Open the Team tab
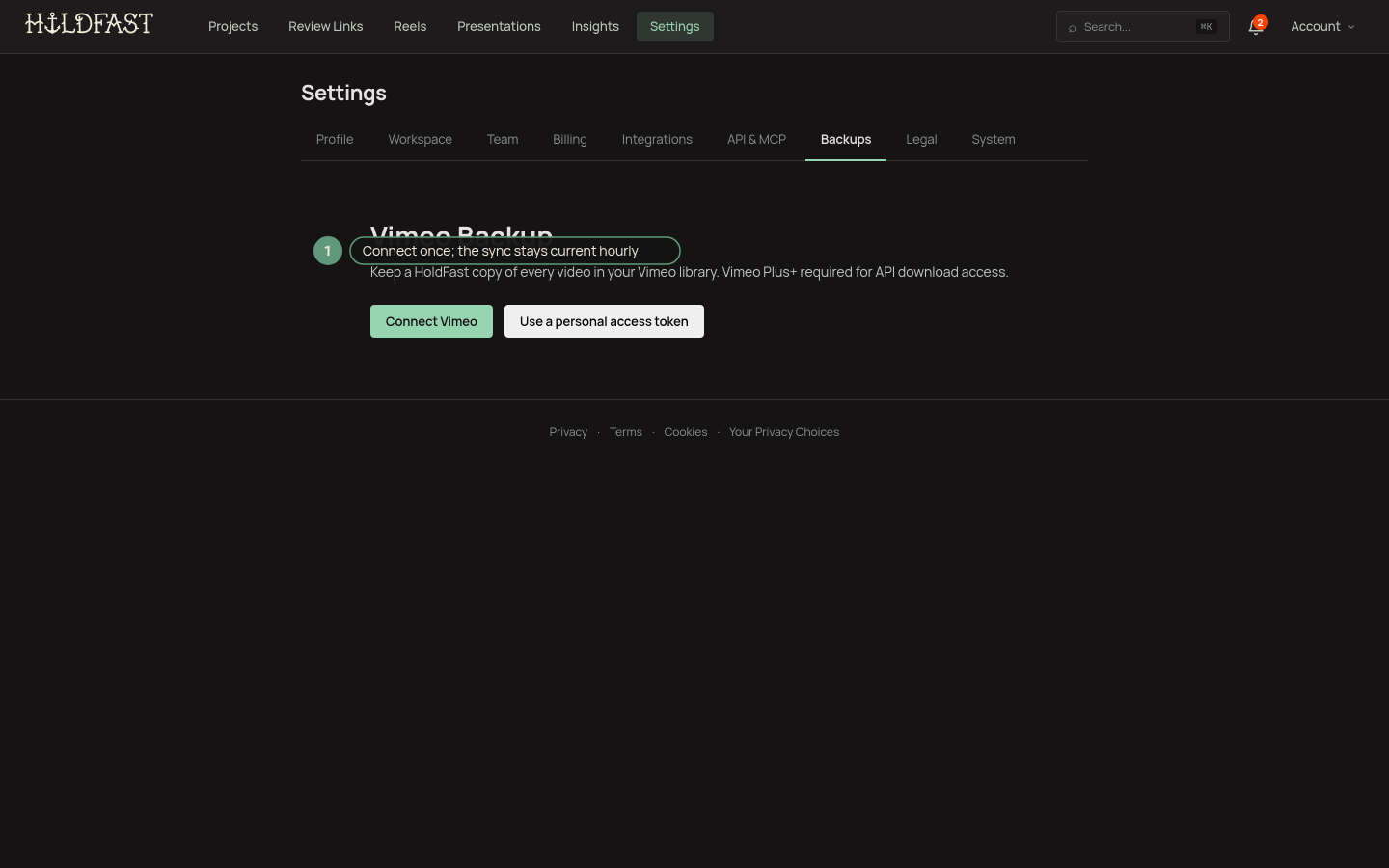This screenshot has width=1389, height=868. click(x=503, y=140)
